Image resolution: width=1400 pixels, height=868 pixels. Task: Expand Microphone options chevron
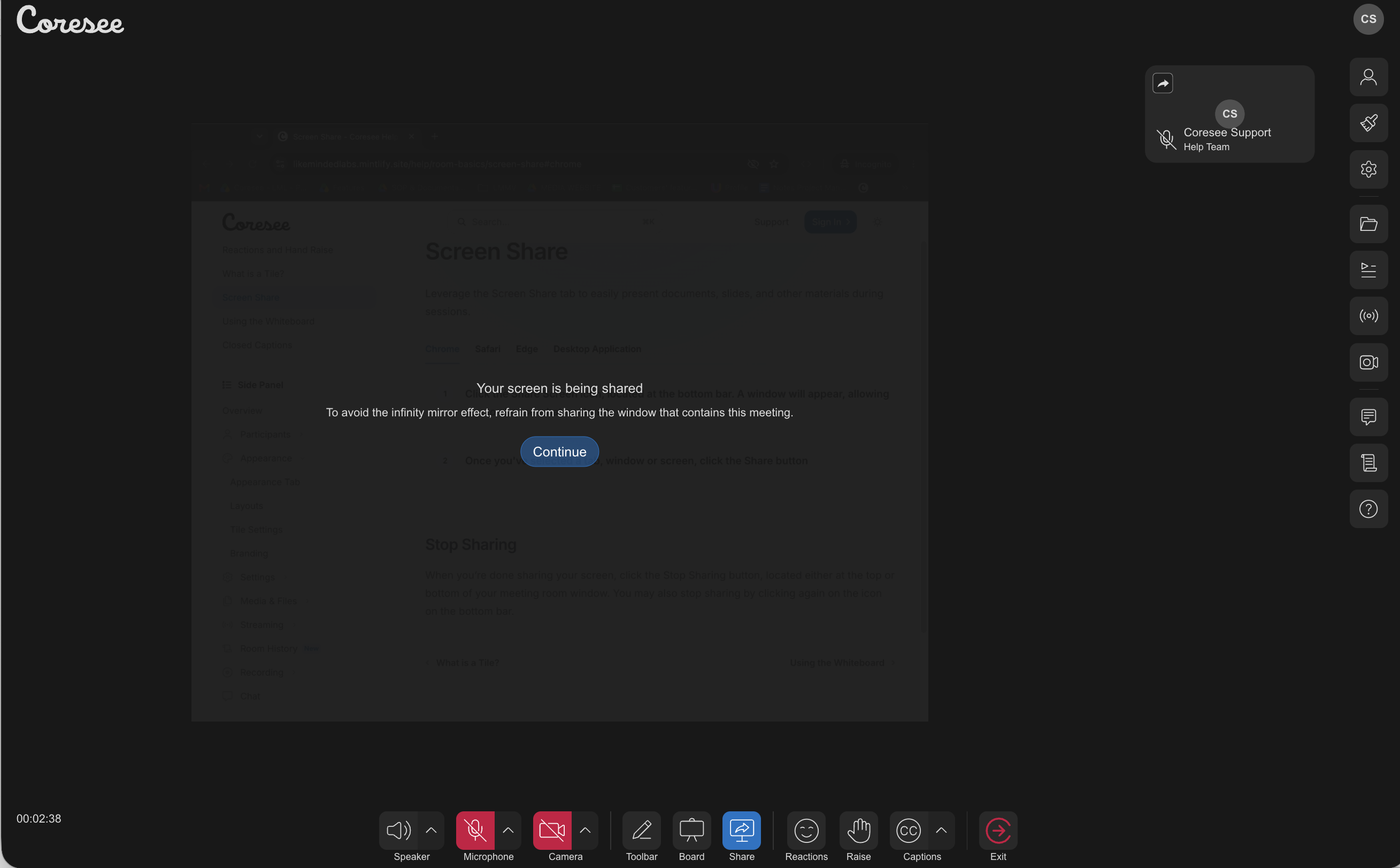[x=508, y=830]
